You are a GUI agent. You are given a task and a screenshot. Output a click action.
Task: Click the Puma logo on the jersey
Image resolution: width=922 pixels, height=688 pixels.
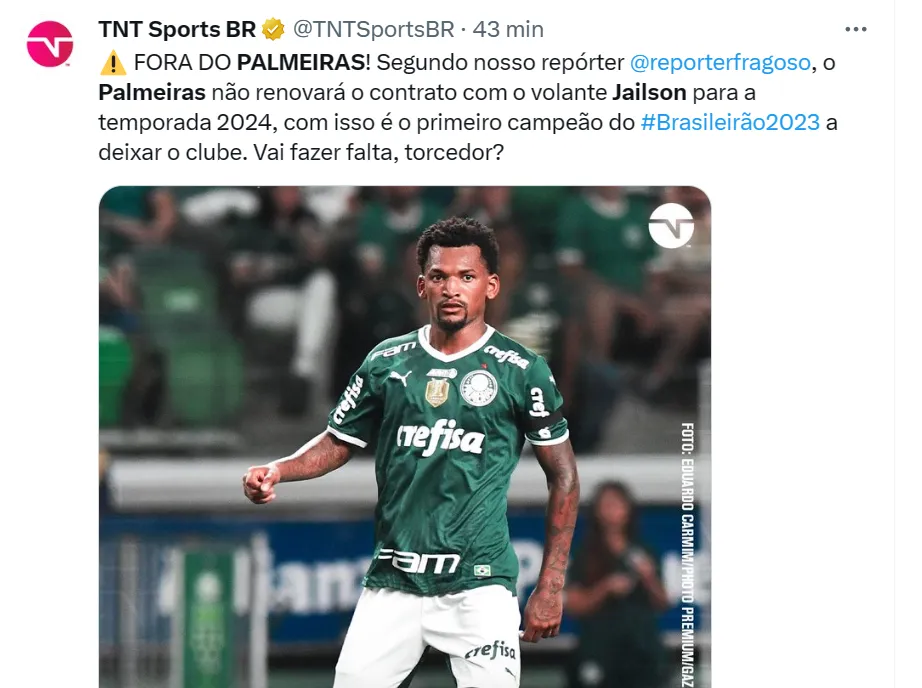400,378
